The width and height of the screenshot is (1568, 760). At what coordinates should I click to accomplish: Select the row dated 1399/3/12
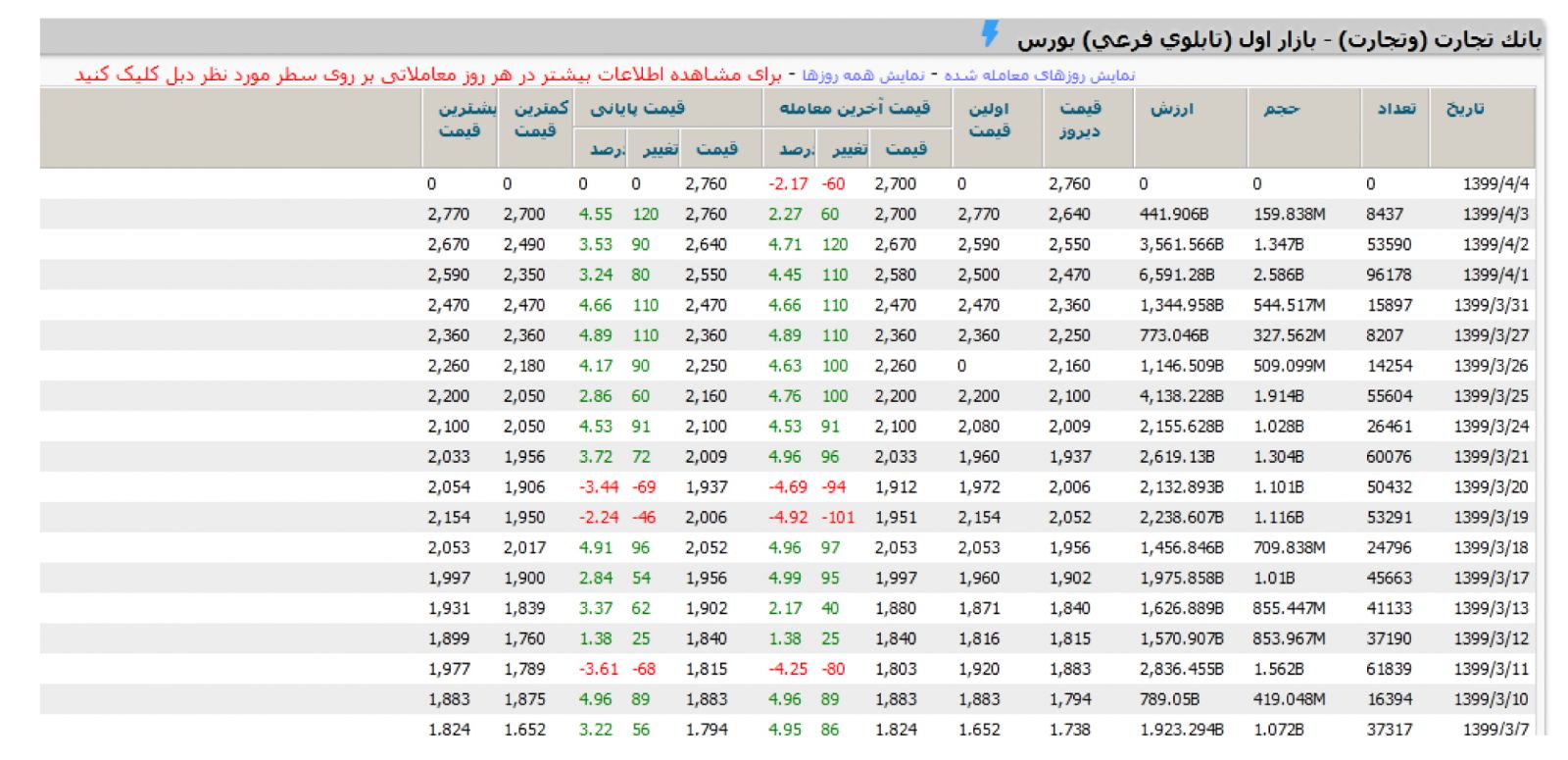(x=787, y=639)
